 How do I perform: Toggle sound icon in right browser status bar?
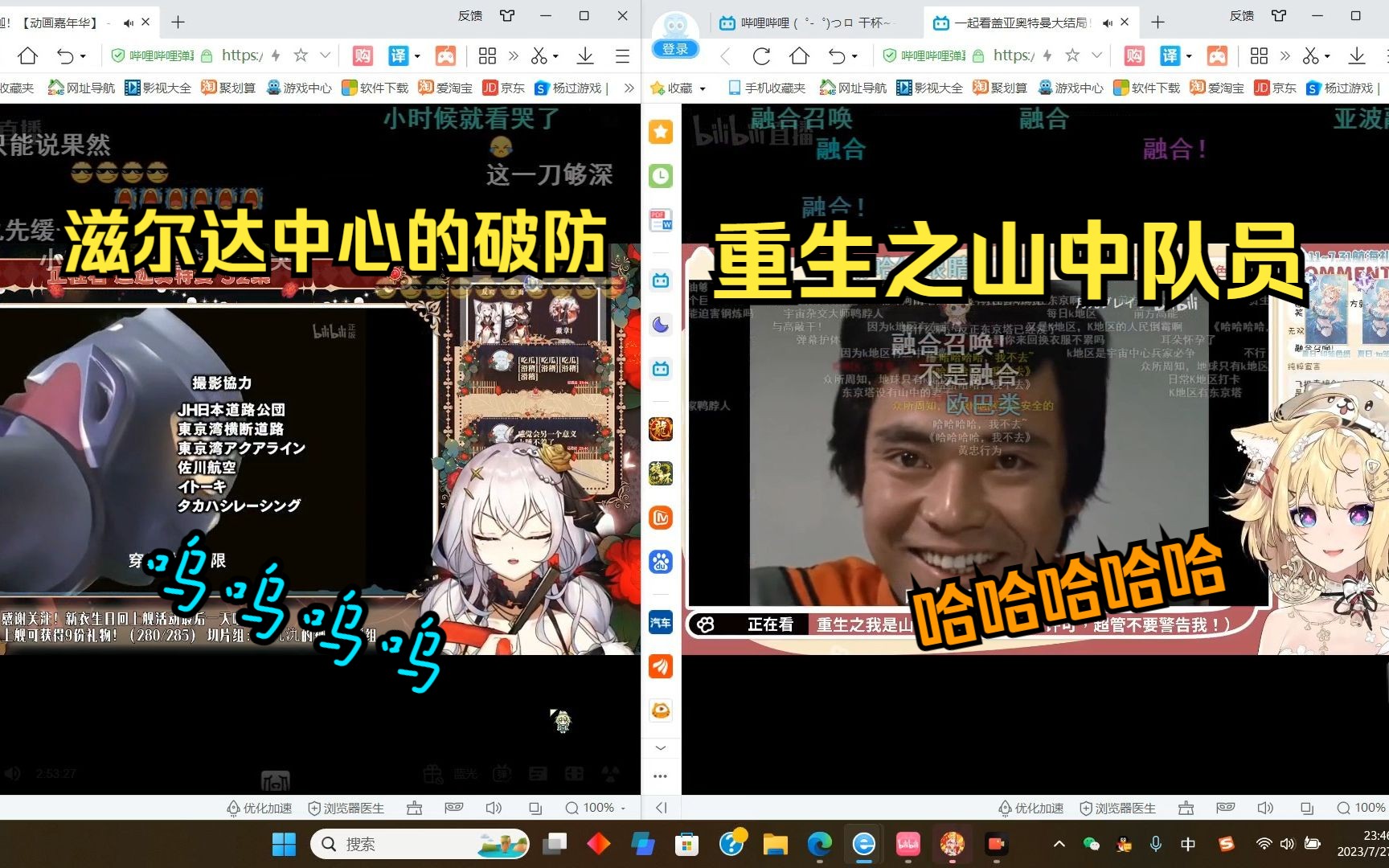pos(1265,808)
